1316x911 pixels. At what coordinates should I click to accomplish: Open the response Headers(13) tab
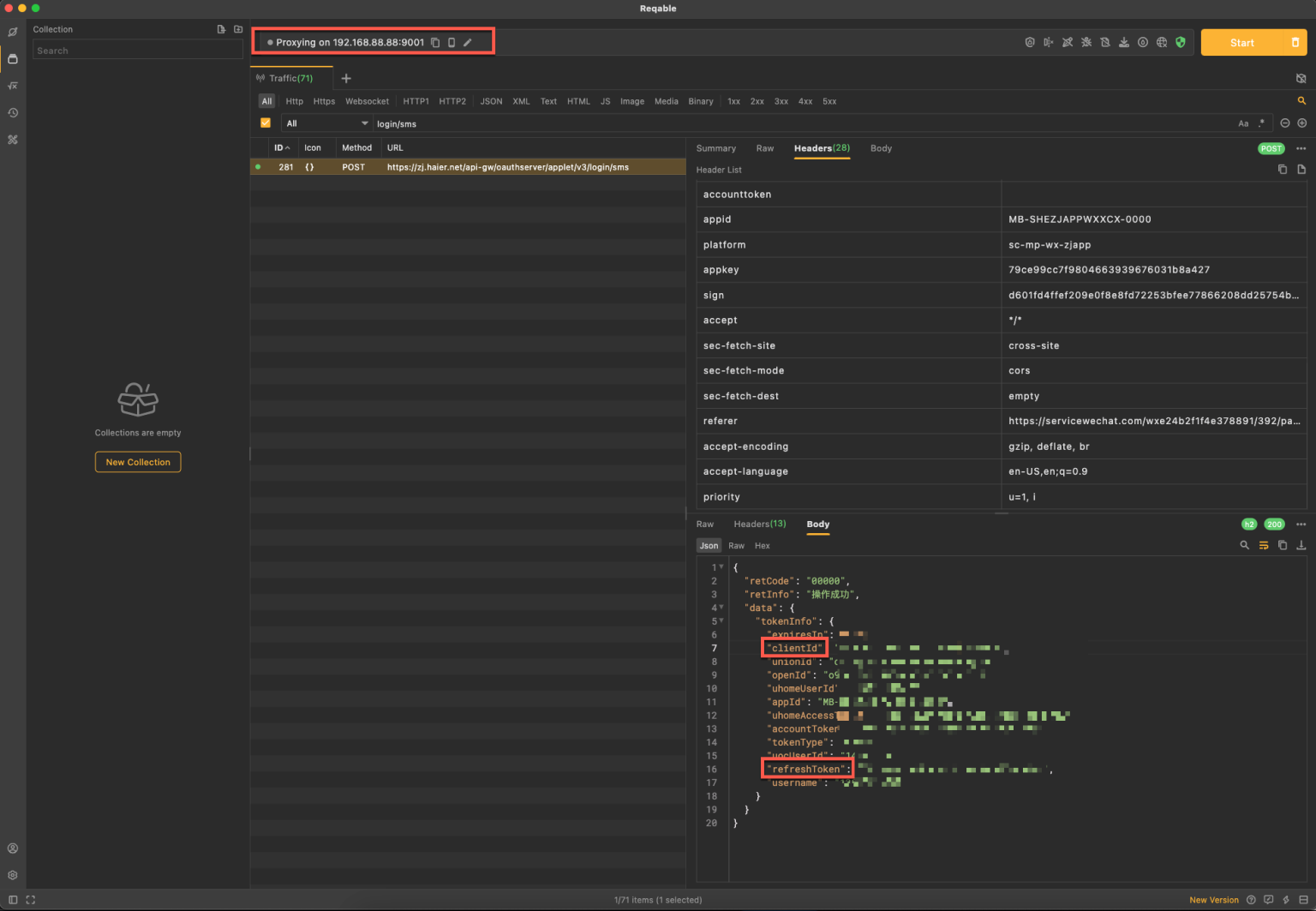coord(760,524)
